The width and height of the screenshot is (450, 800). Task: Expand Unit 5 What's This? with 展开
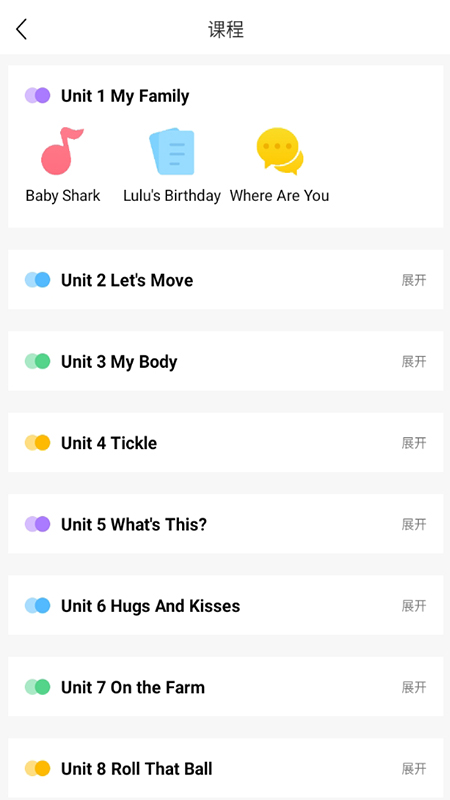coord(414,524)
